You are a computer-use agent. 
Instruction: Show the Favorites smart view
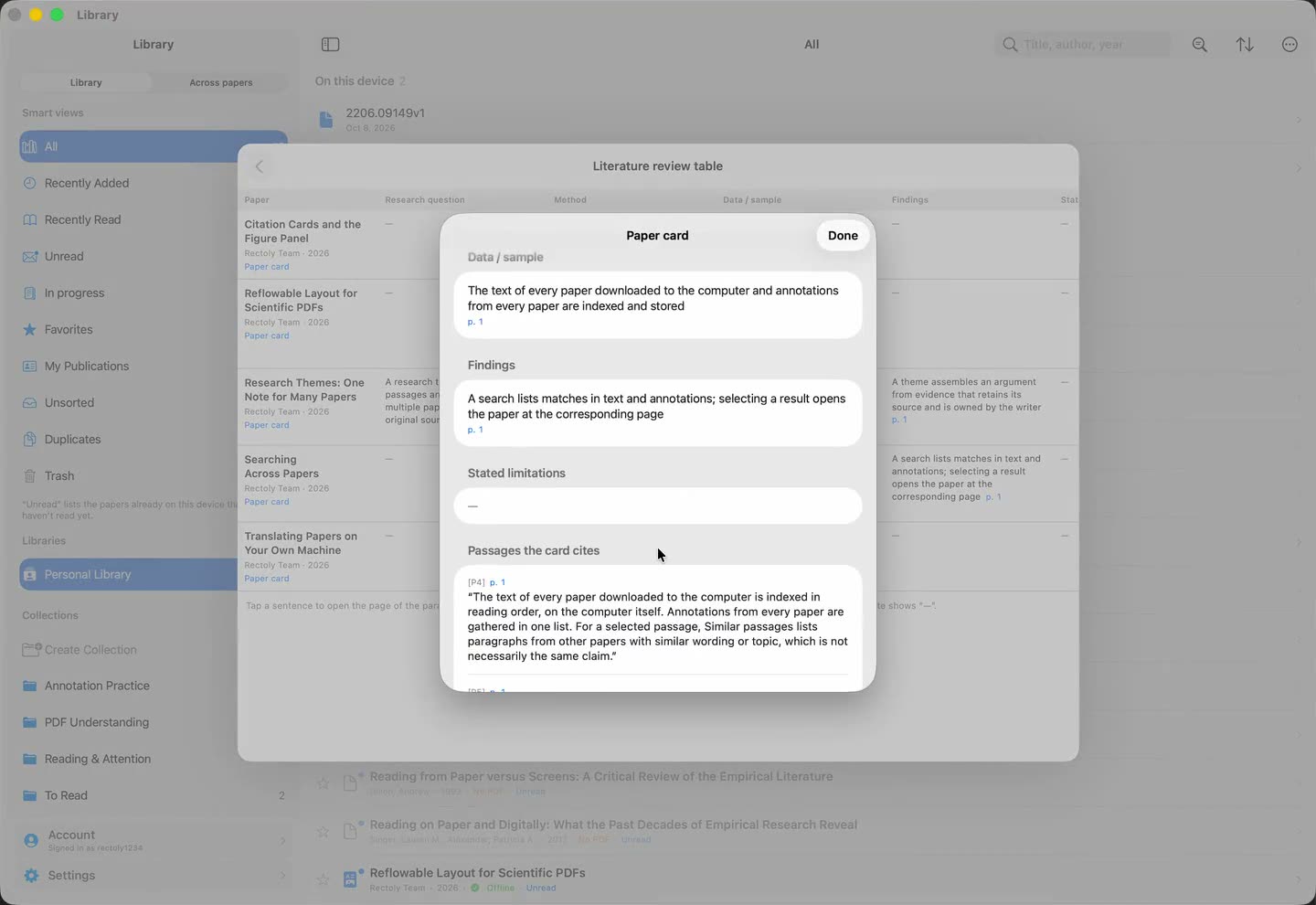(x=154, y=329)
